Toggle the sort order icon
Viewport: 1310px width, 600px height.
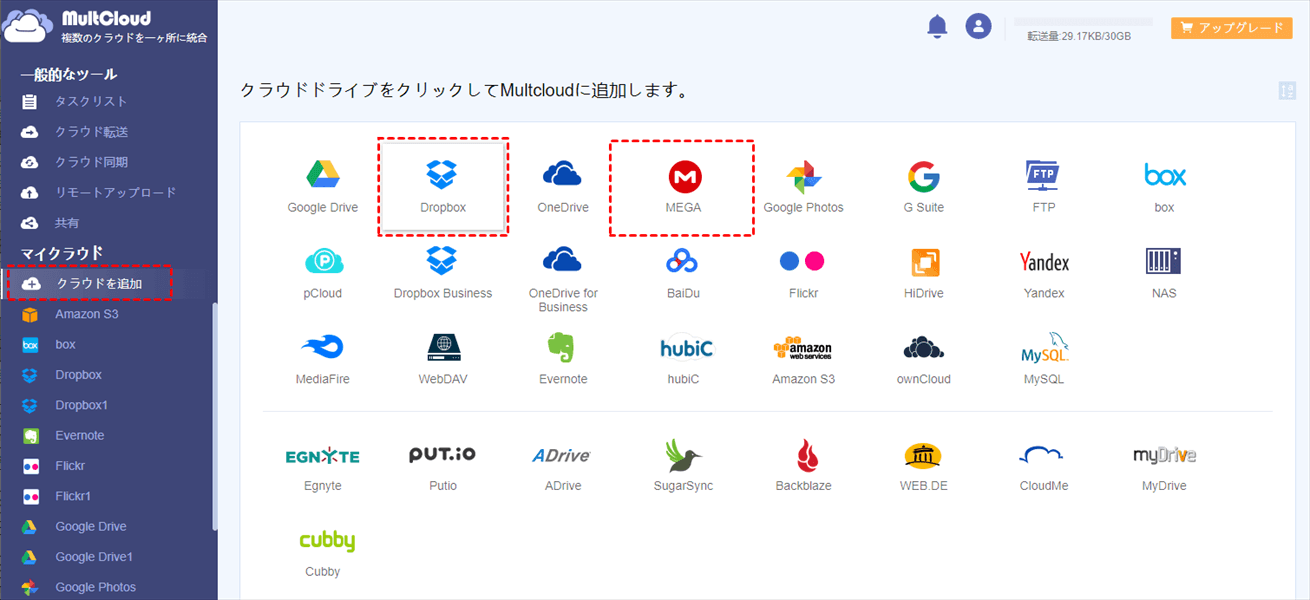[x=1287, y=91]
